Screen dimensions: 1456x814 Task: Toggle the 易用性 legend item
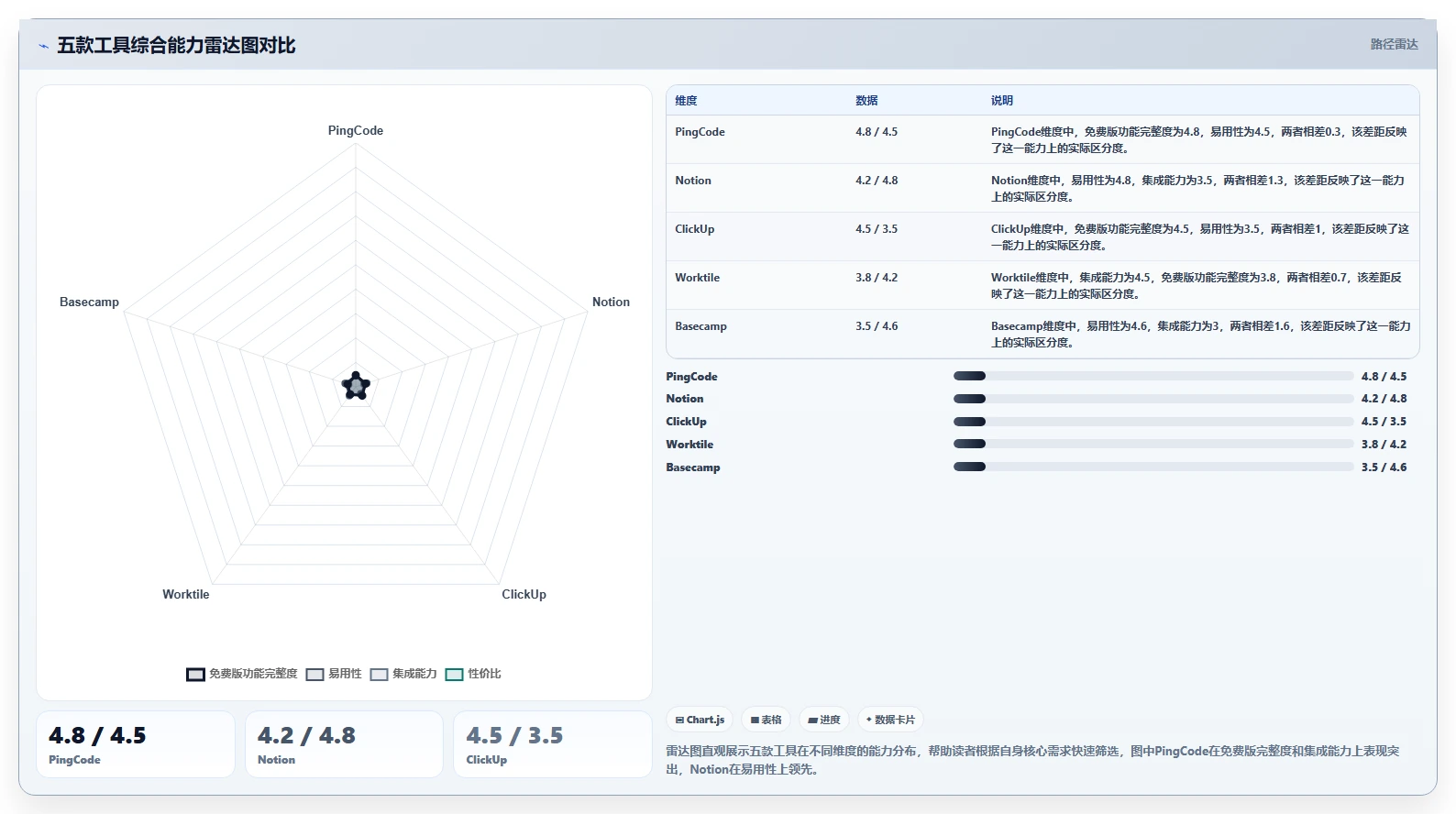pos(334,674)
